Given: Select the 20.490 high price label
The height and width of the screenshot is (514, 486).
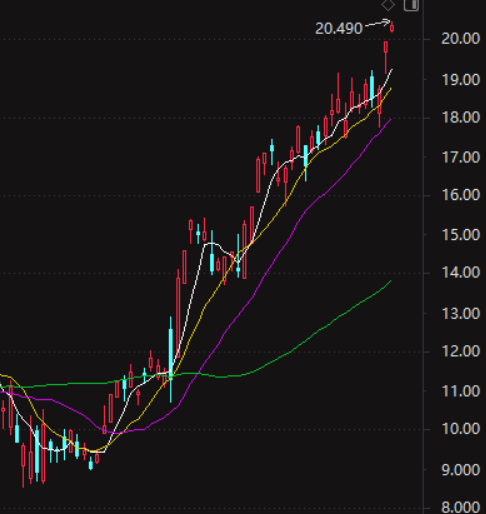Looking at the screenshot, I should pyautogui.click(x=339, y=29).
